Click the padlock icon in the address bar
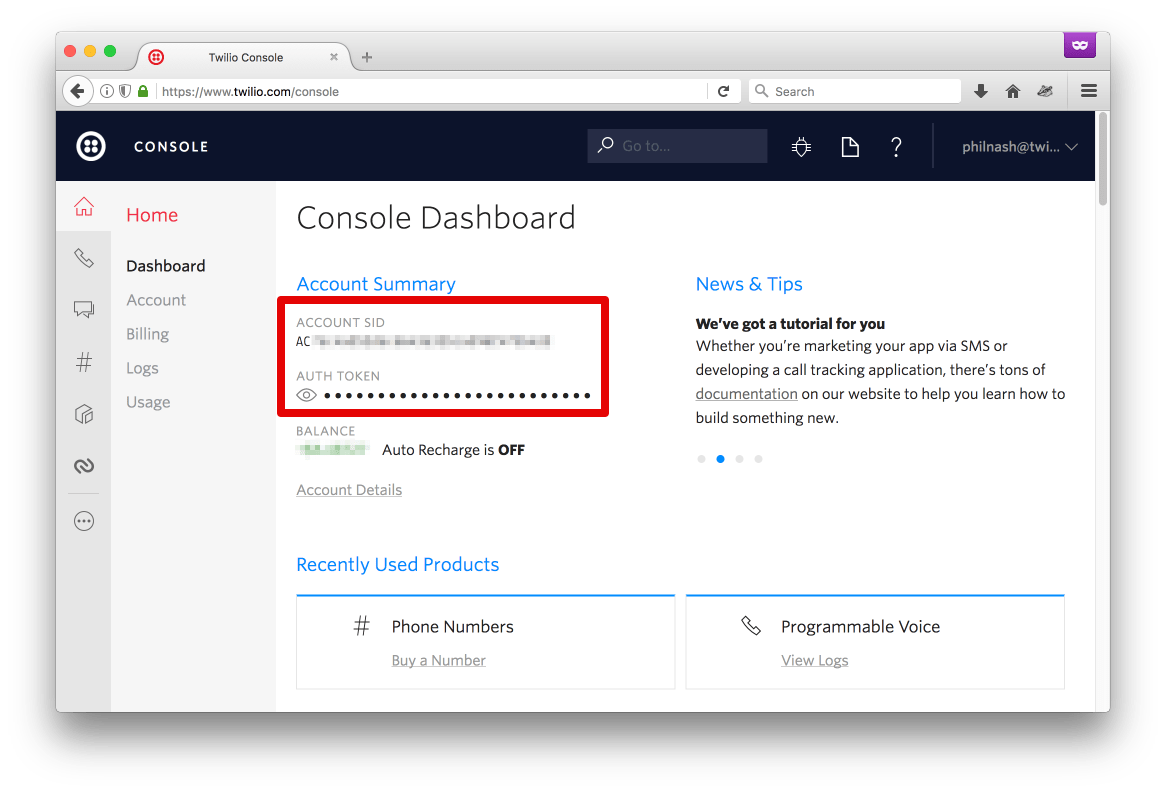This screenshot has height=792, width=1166. (143, 91)
